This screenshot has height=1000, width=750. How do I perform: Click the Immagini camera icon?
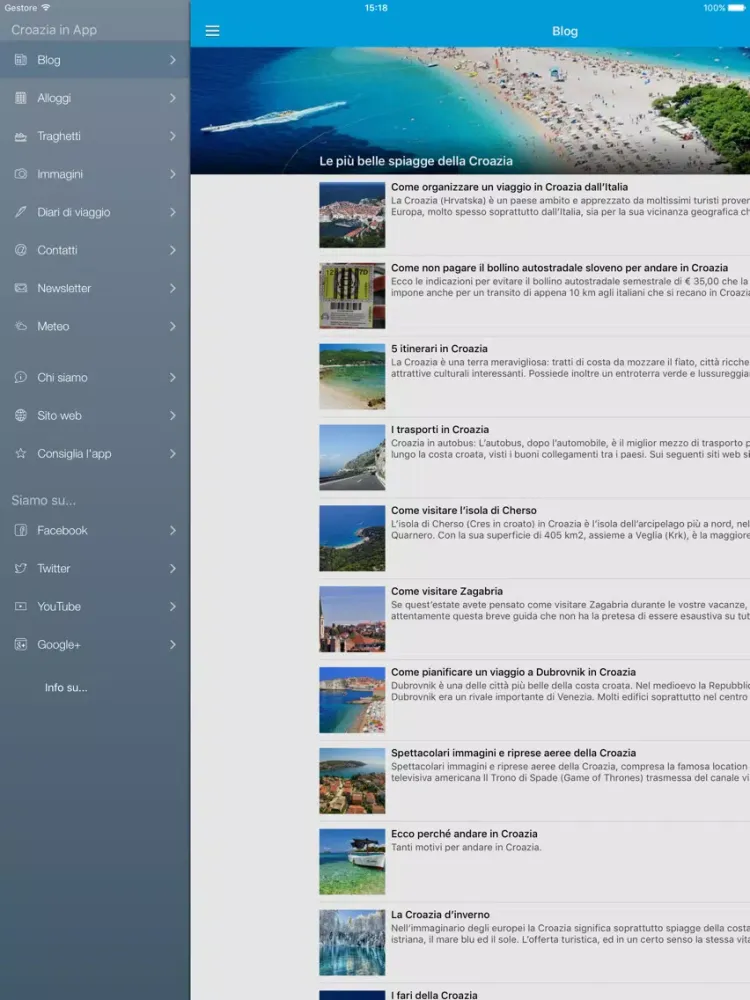21,174
